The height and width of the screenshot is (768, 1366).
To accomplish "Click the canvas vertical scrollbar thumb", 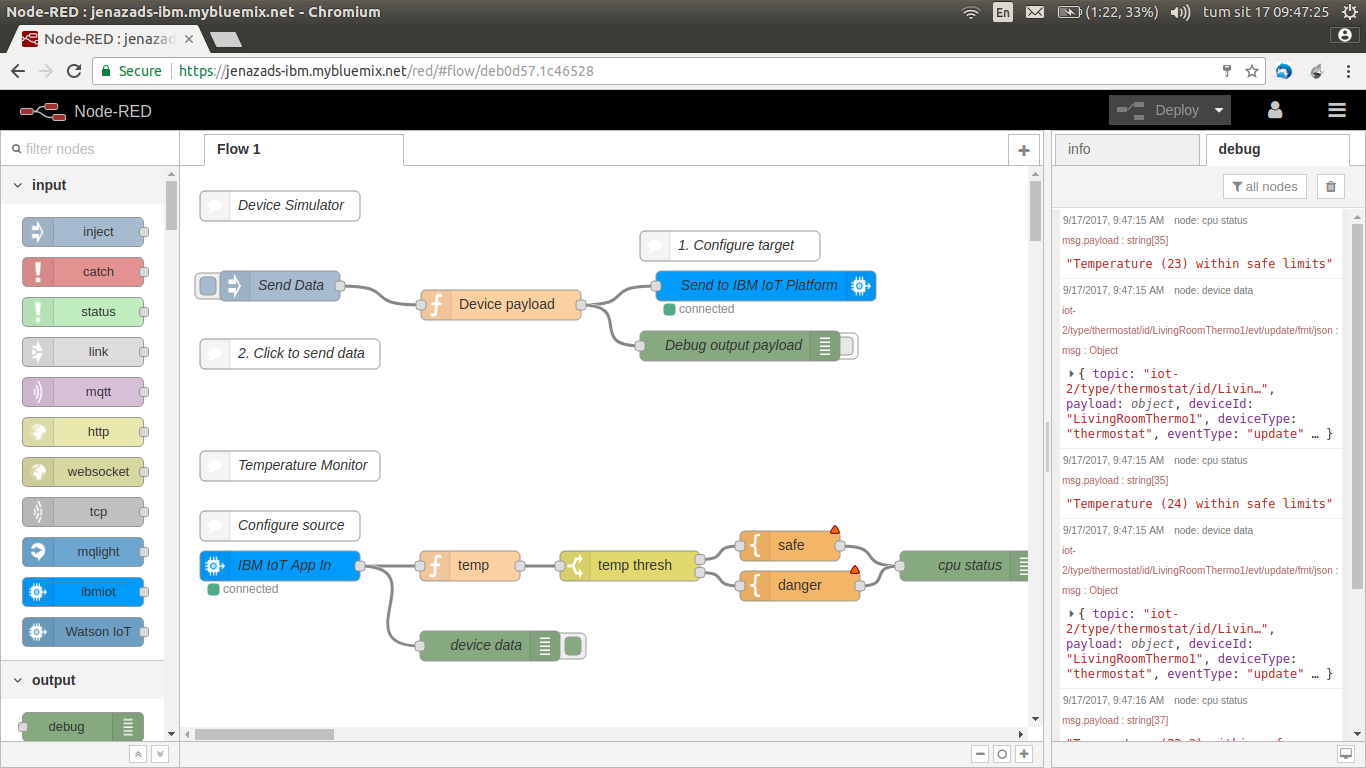I will (x=1035, y=210).
